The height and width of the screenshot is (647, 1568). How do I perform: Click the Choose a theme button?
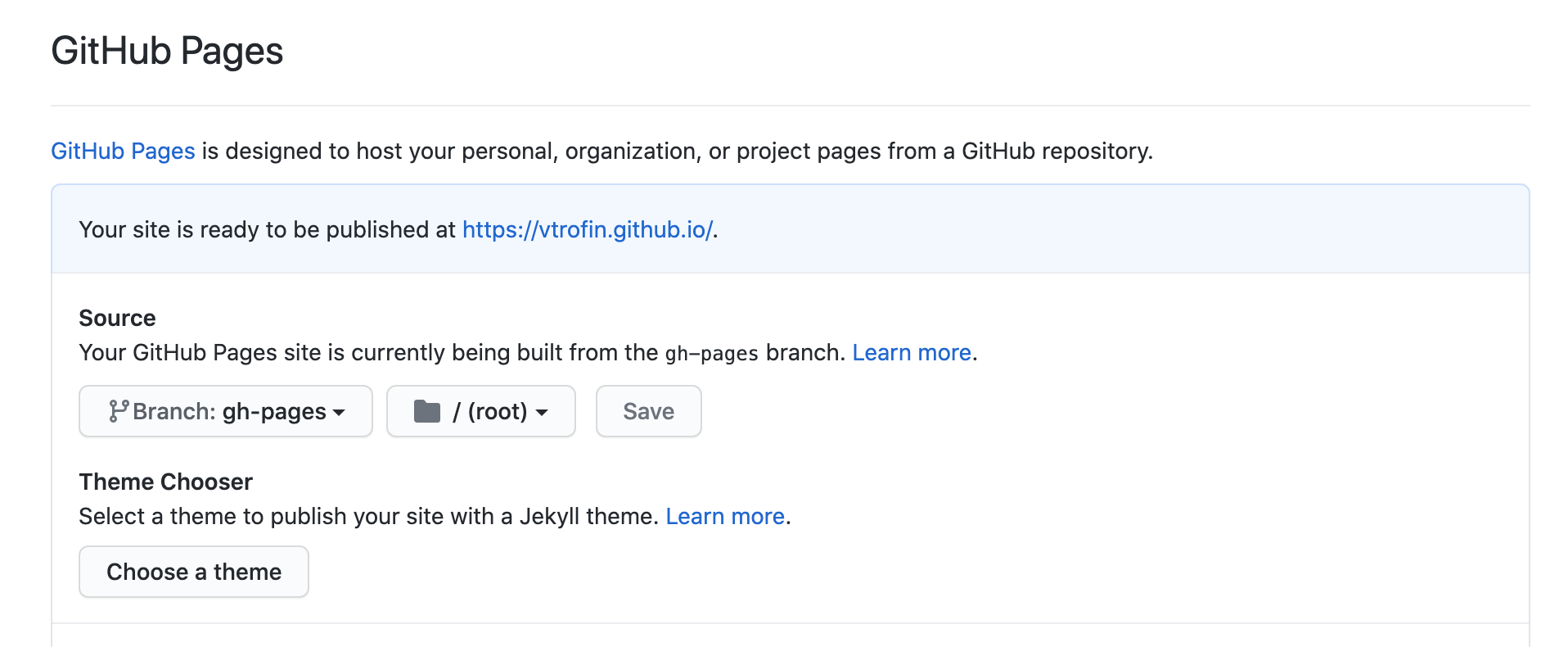coord(194,572)
